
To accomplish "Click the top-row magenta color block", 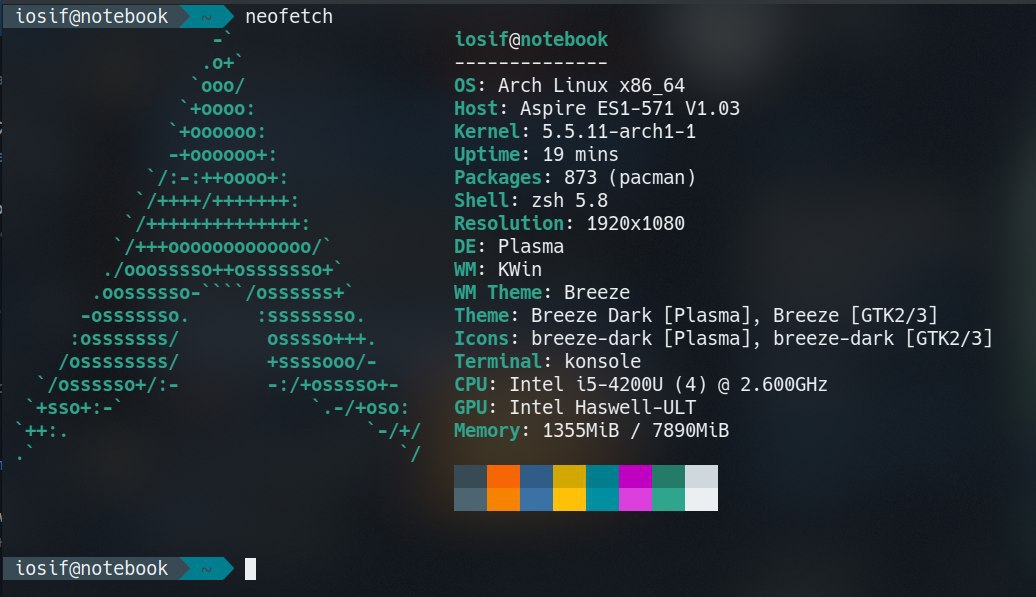I will (636, 476).
